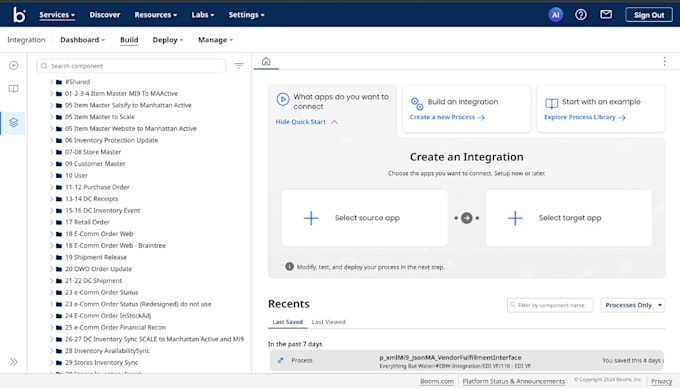Select 05 Item Master to Scale folder
The width and height of the screenshot is (680, 388).
(x=100, y=117)
